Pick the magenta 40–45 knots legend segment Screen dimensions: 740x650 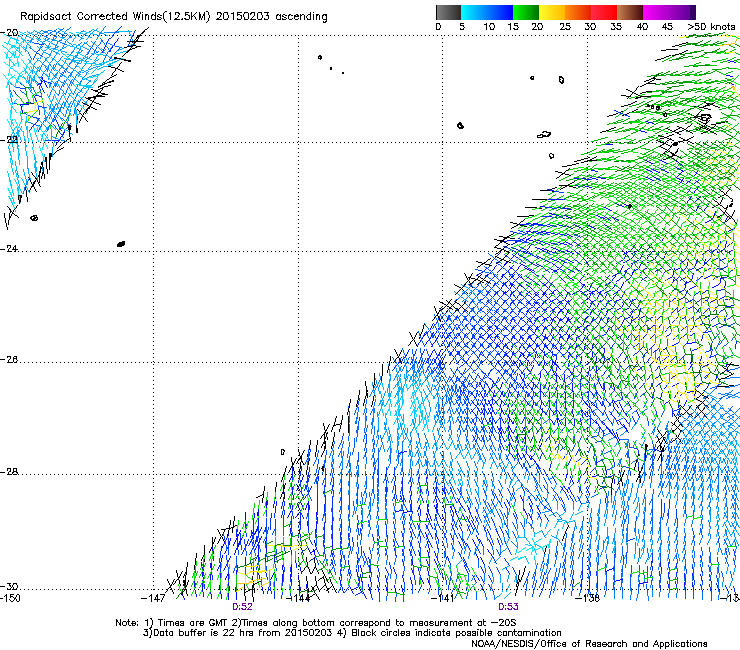656,12
